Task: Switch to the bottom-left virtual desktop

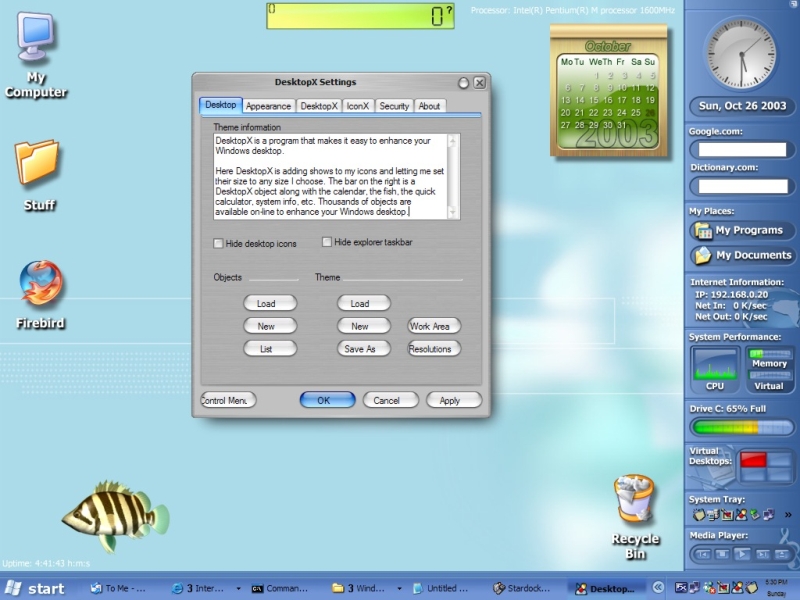Action: click(753, 474)
